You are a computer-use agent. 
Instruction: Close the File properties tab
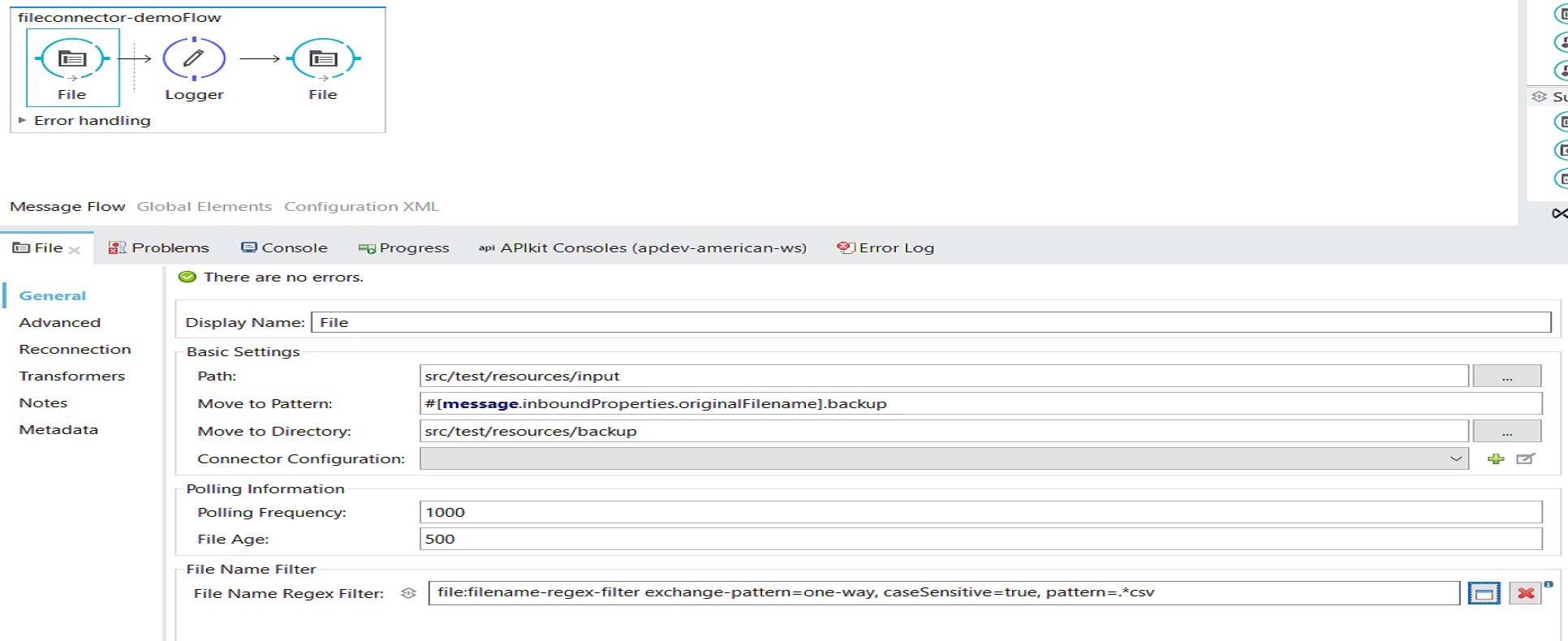[75, 250]
